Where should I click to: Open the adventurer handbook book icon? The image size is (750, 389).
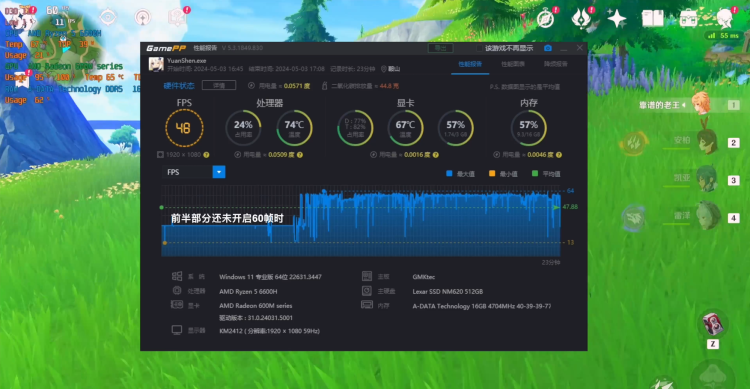(652, 19)
